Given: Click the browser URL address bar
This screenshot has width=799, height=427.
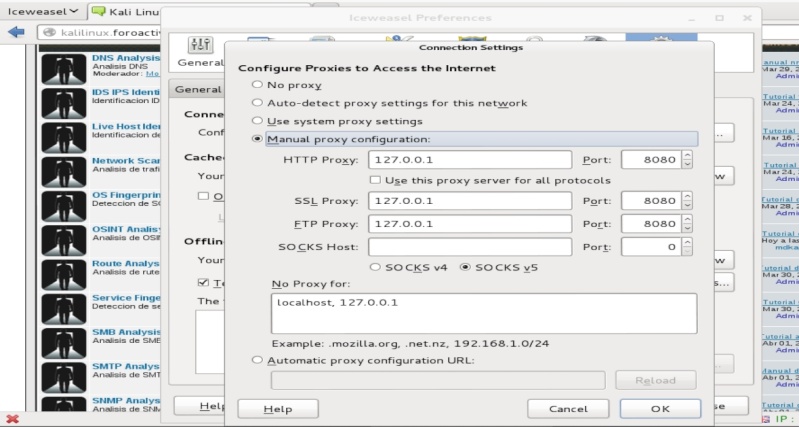Looking at the screenshot, I should tap(99, 33).
